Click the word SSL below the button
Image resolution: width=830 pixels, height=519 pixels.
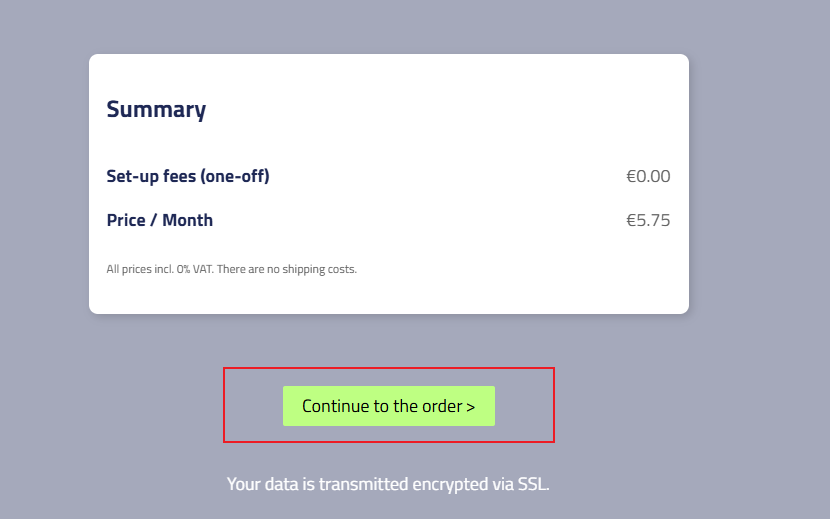click(x=533, y=484)
